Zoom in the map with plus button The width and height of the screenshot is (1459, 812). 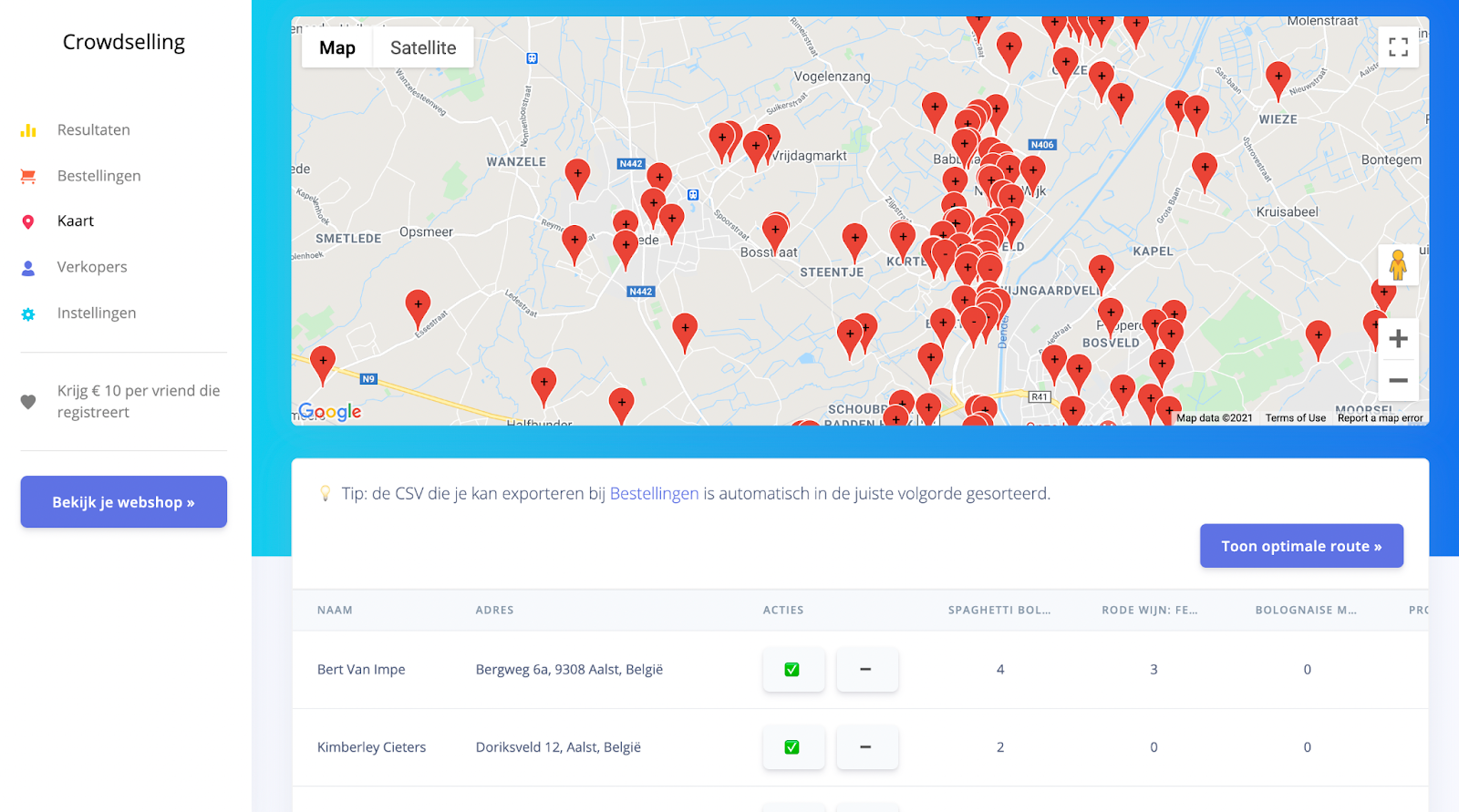1398,339
